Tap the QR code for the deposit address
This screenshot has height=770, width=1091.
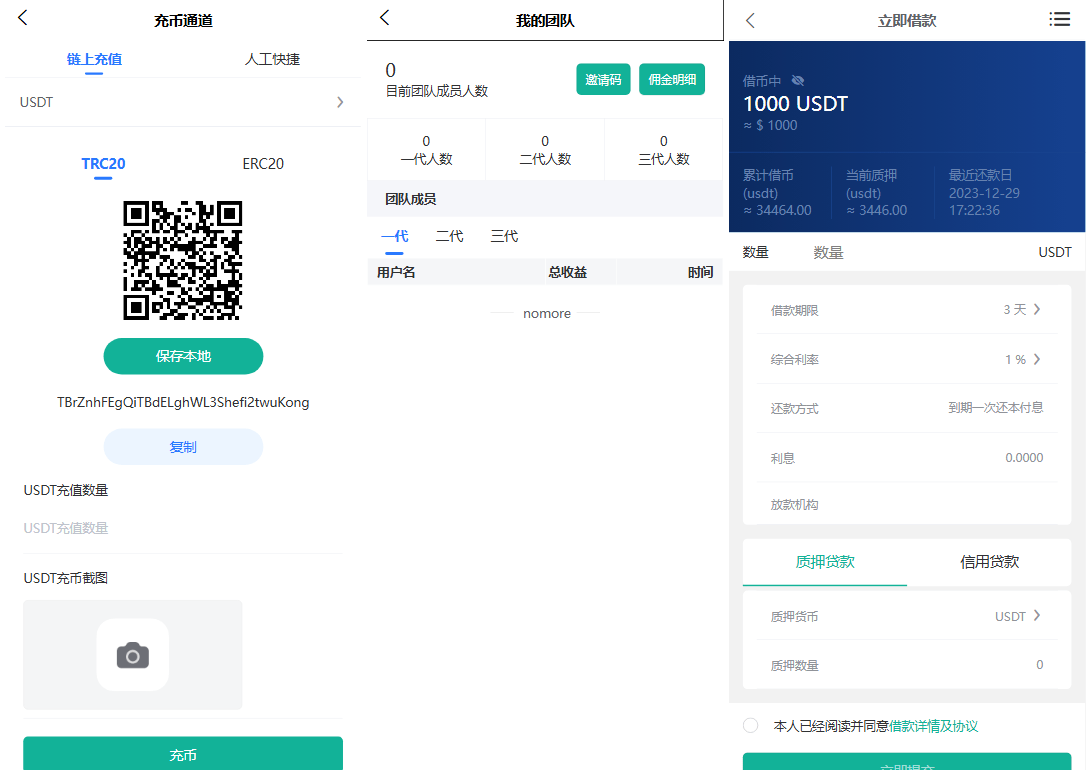click(183, 261)
